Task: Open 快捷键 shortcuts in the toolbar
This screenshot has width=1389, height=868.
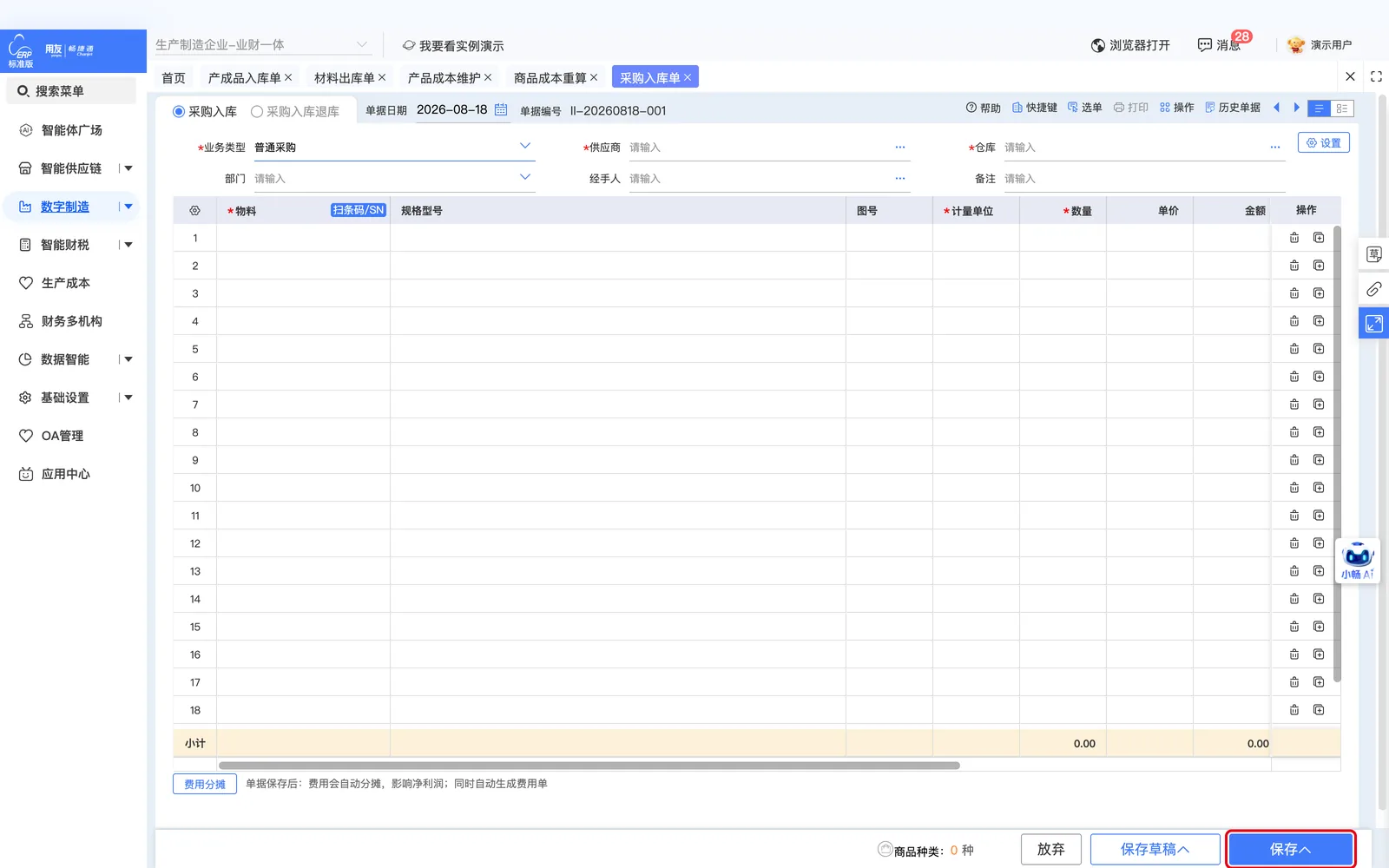Action: (x=1035, y=108)
